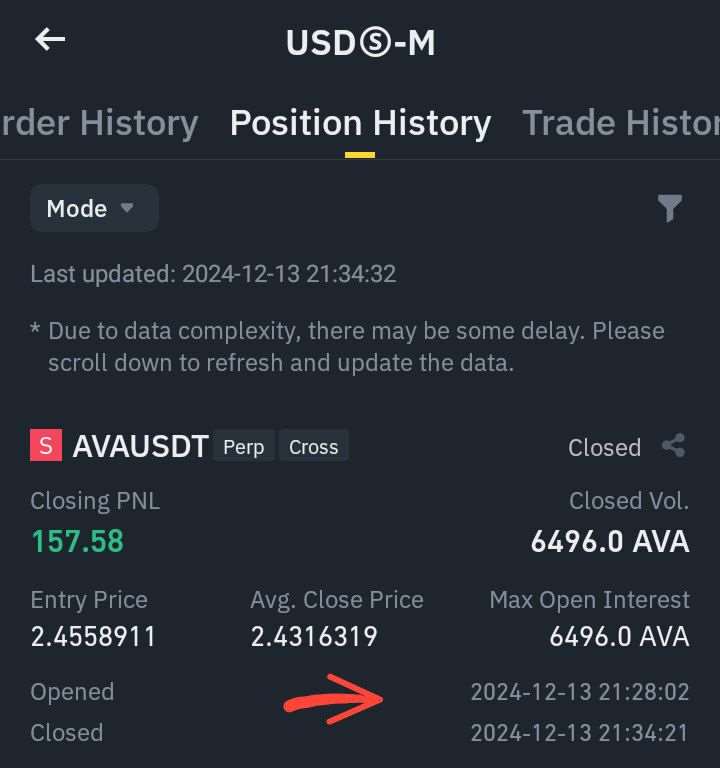Tap the USDⓈ-M page title
Image resolution: width=720 pixels, height=768 pixels.
click(x=360, y=42)
